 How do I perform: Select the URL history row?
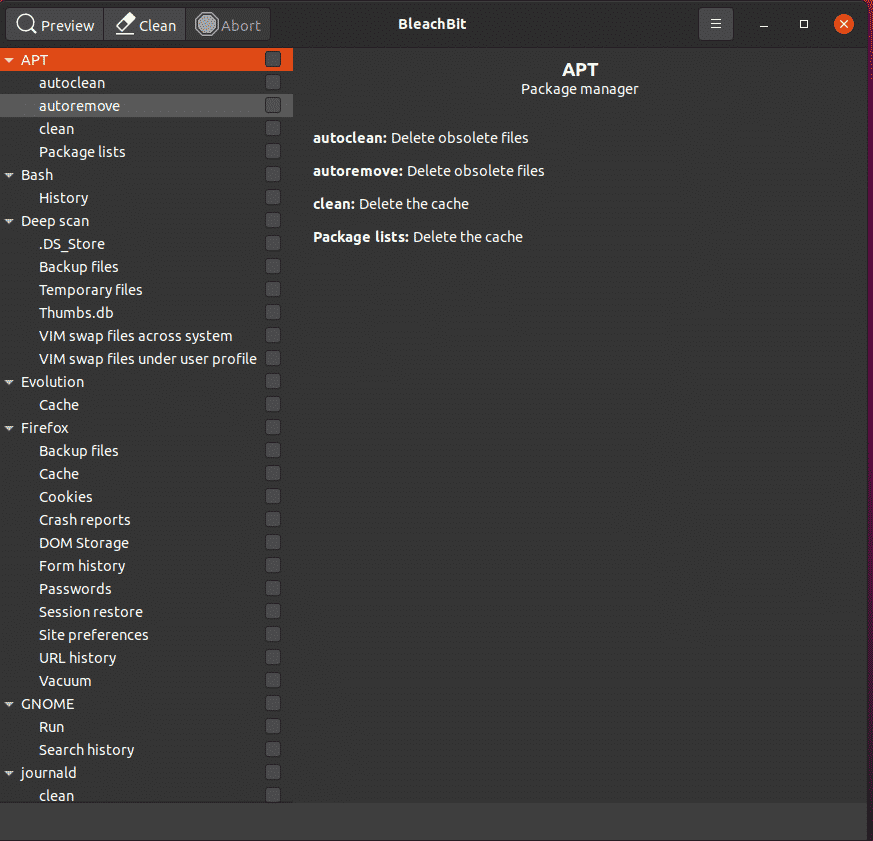click(x=146, y=657)
